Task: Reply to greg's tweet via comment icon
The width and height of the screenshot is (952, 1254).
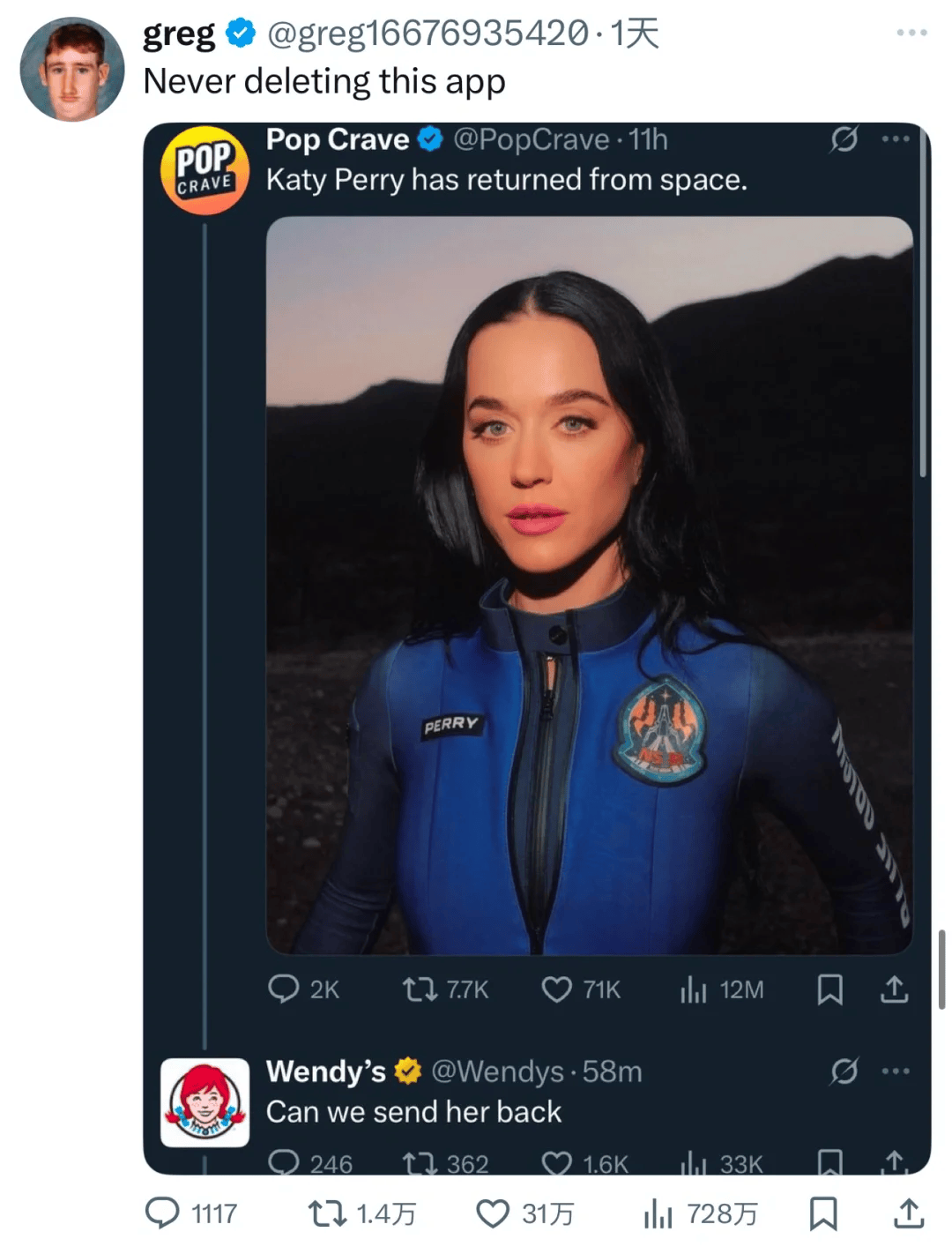Action: click(x=162, y=1213)
